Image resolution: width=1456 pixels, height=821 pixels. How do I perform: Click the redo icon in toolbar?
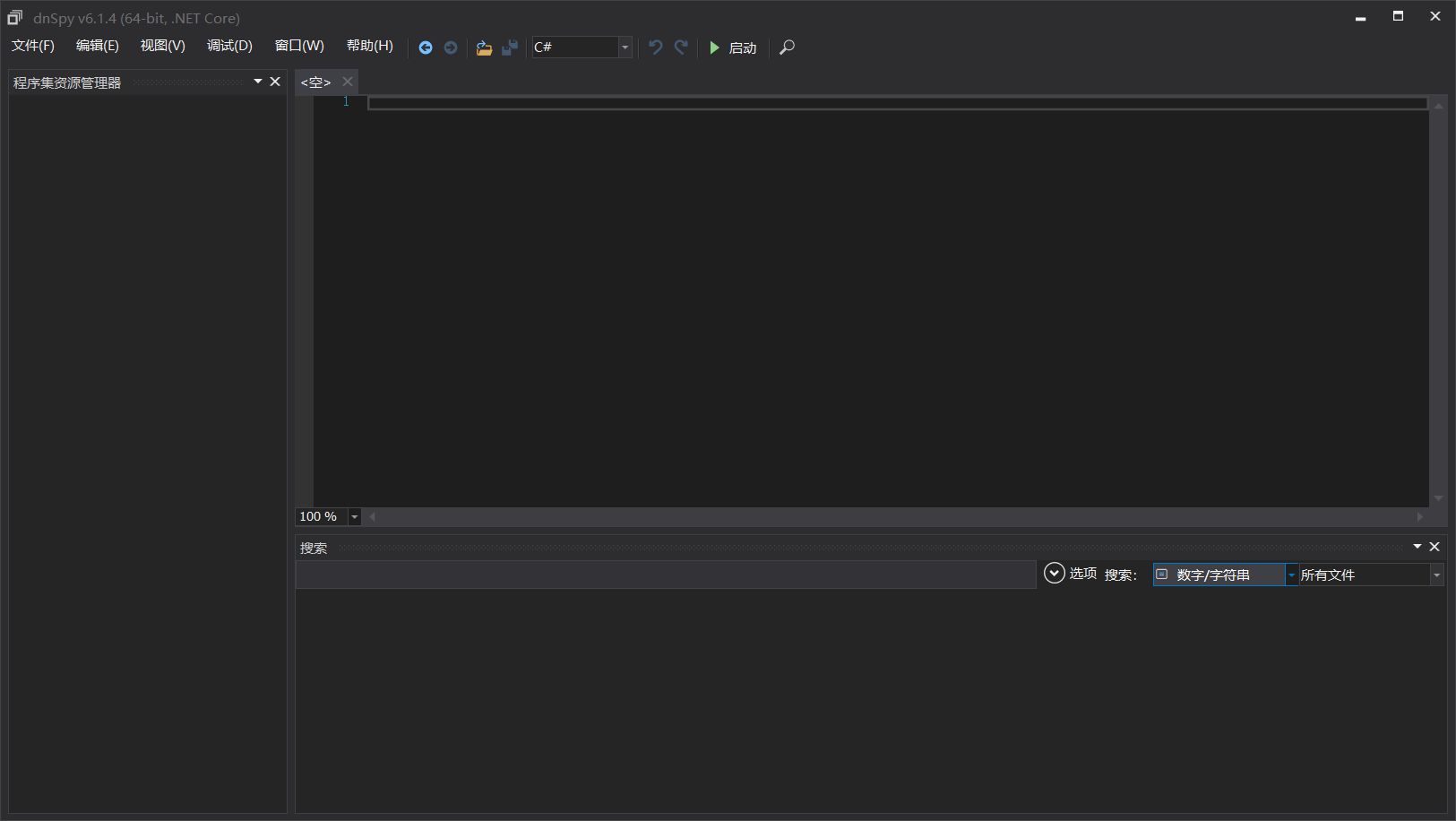coord(681,48)
